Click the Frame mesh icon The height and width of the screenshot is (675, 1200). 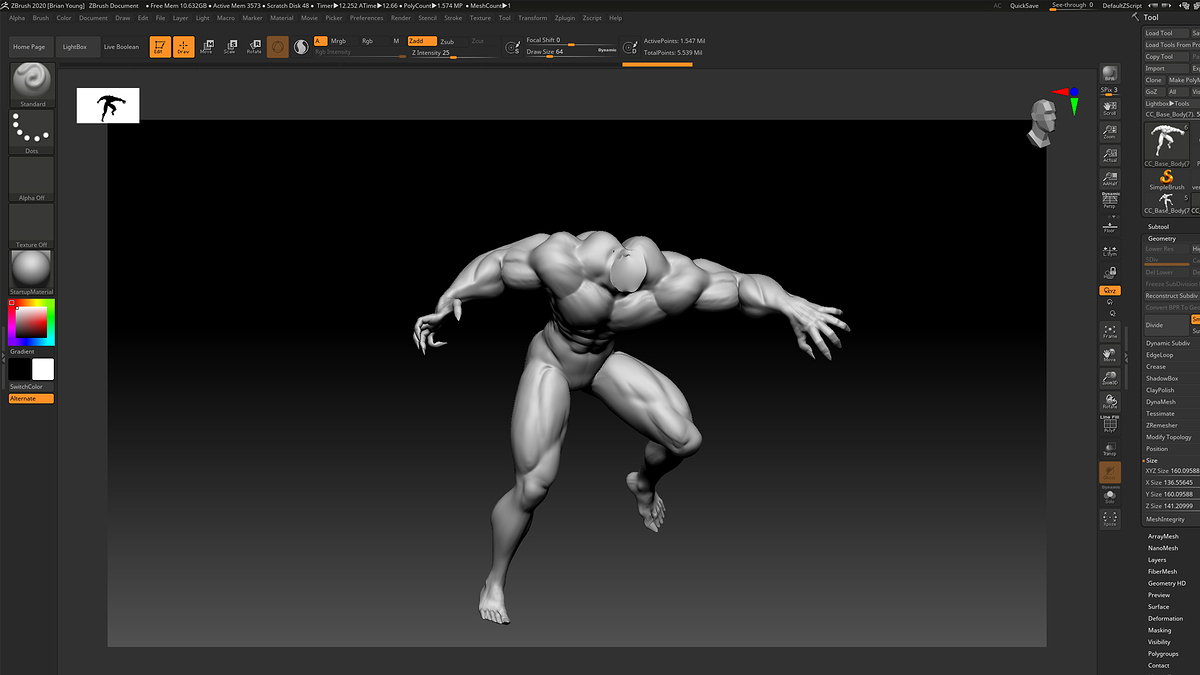coord(1109,331)
